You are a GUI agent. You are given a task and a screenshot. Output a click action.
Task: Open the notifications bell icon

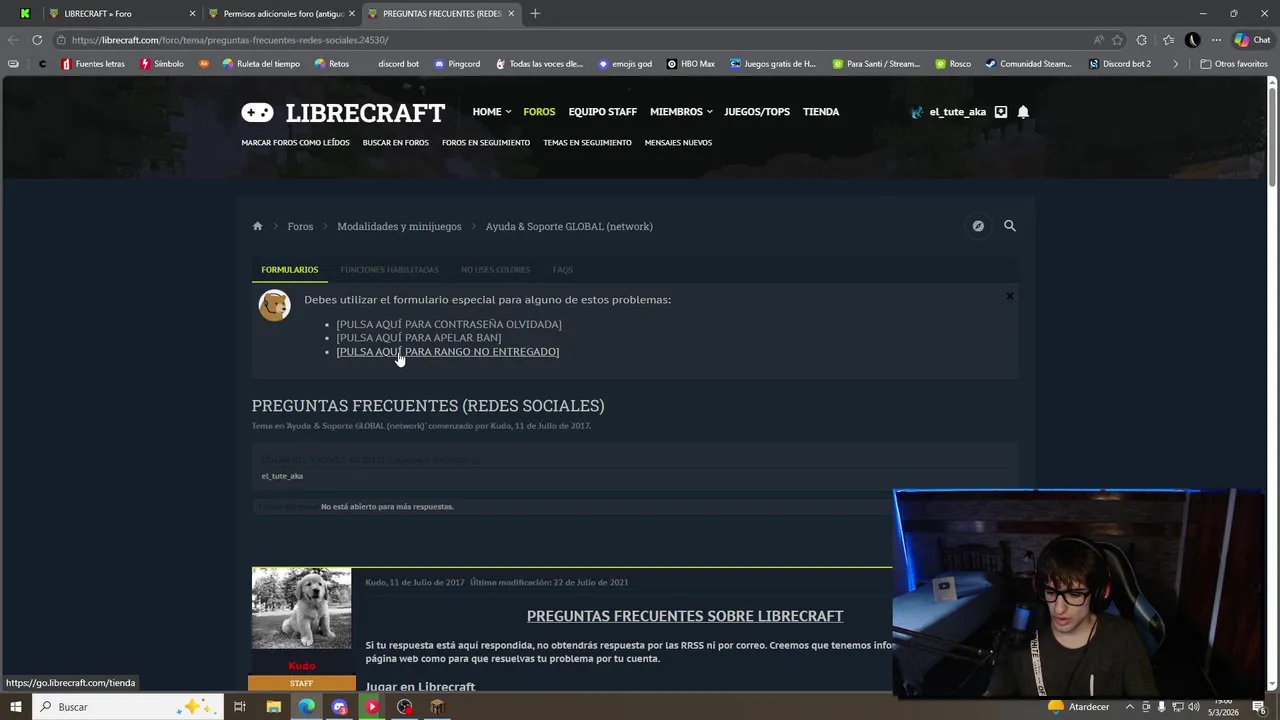pyautogui.click(x=1023, y=112)
